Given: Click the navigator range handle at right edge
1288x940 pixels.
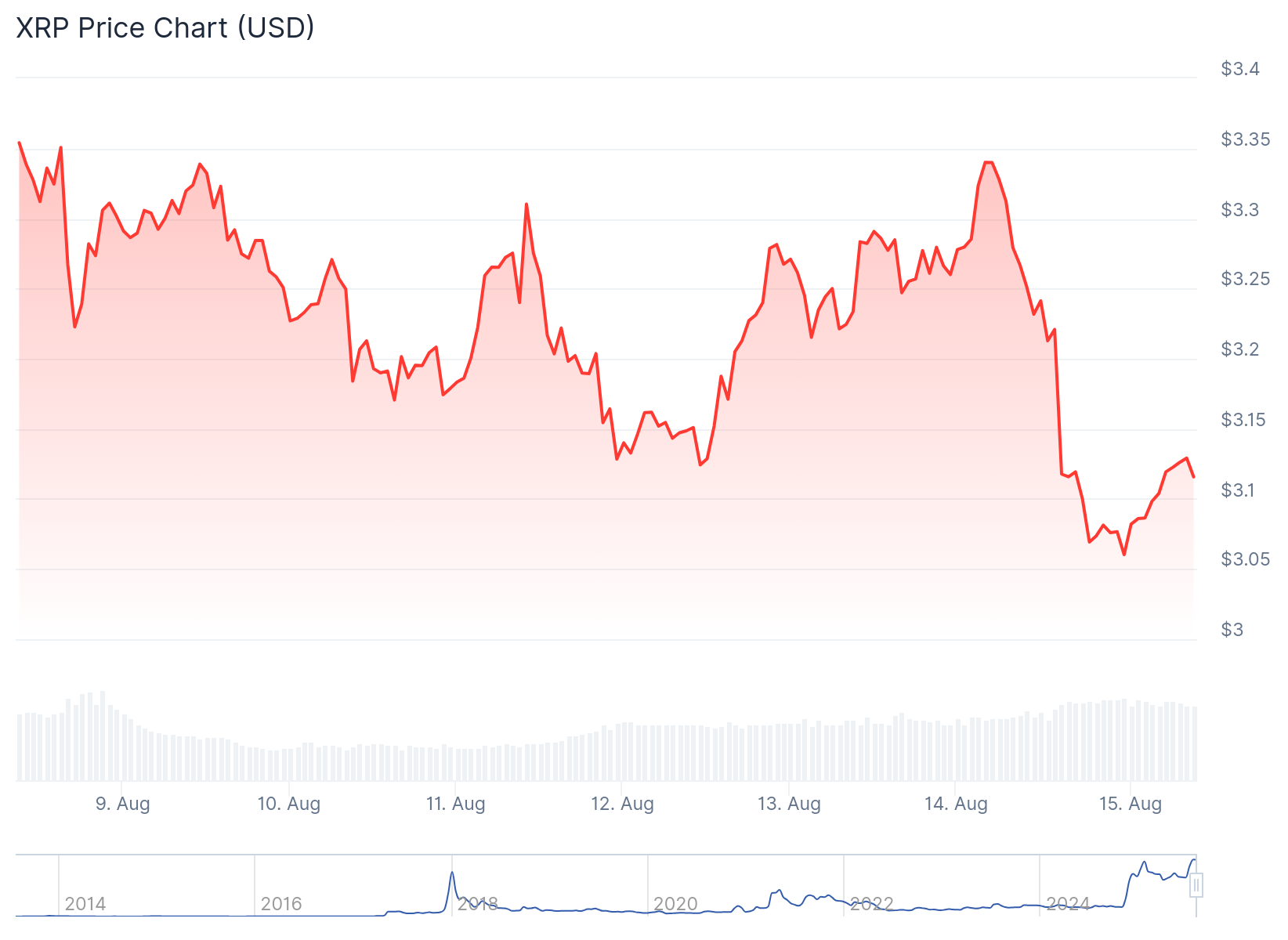Looking at the screenshot, I should pos(1196,886).
